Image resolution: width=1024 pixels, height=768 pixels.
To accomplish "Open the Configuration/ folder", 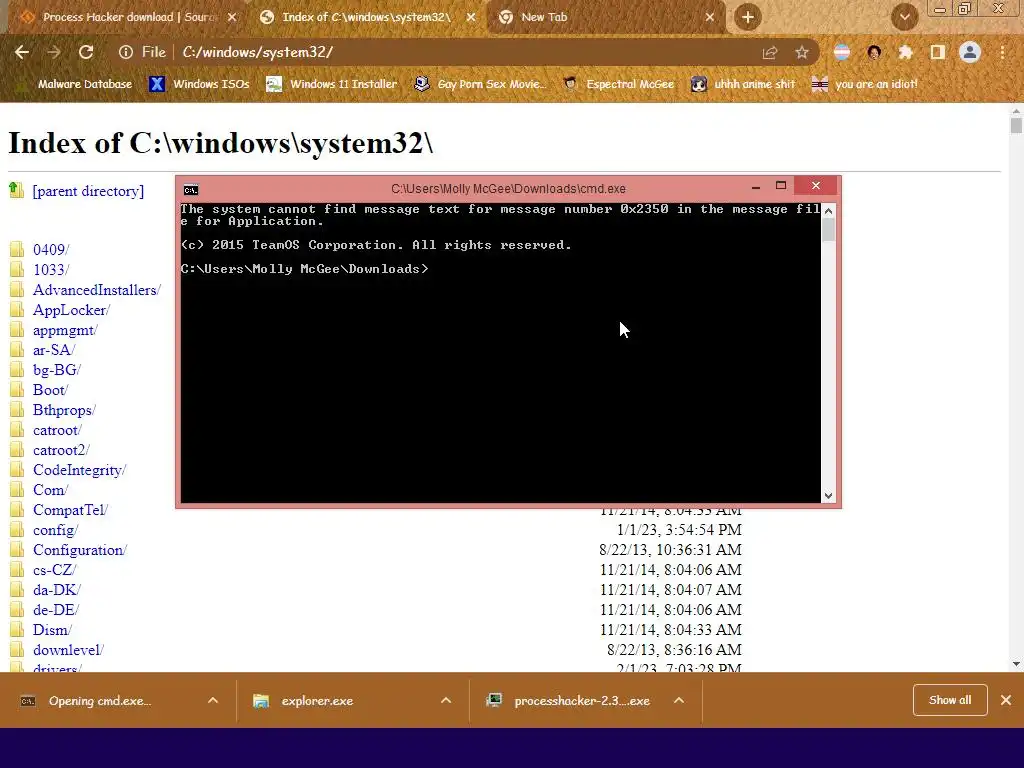I will [80, 550].
